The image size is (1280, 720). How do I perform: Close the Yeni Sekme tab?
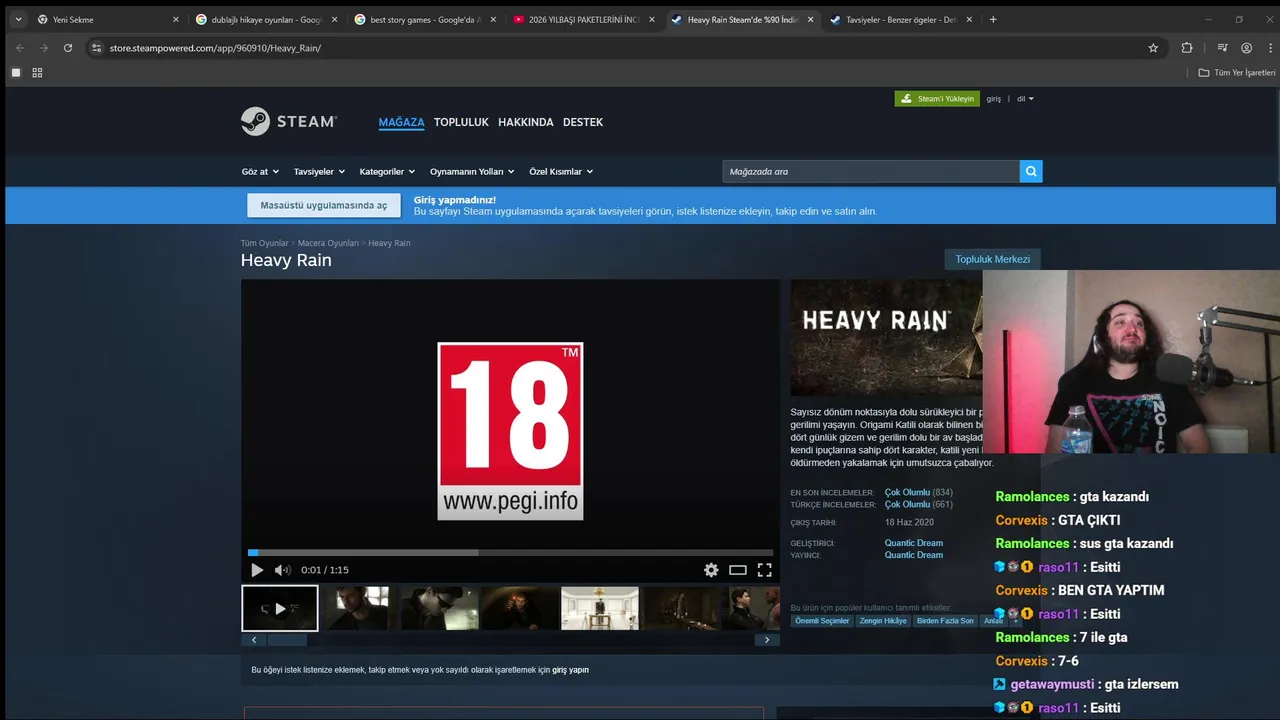point(176,19)
